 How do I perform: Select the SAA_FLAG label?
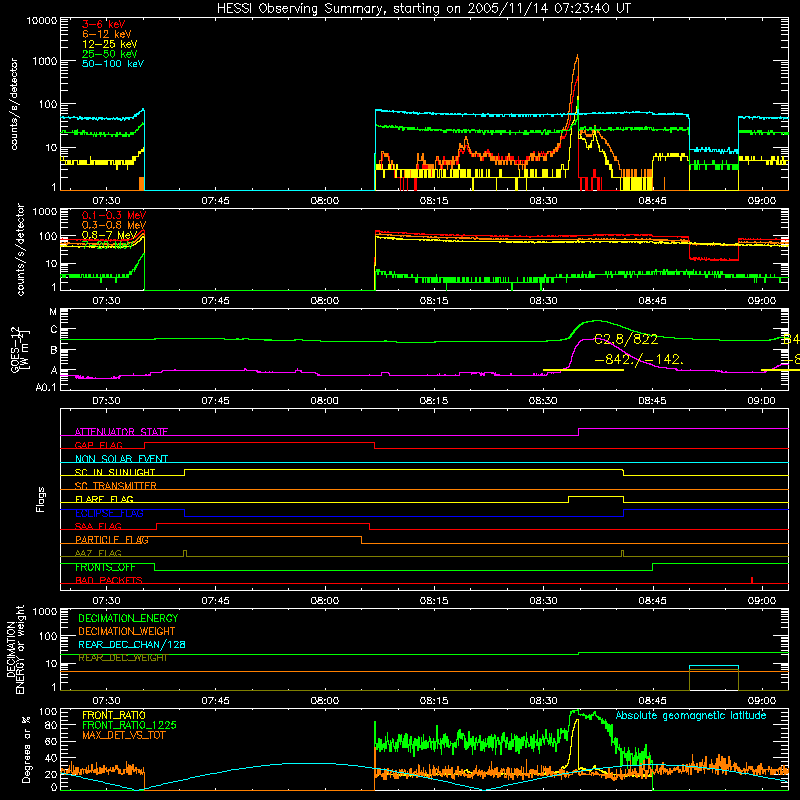98,526
